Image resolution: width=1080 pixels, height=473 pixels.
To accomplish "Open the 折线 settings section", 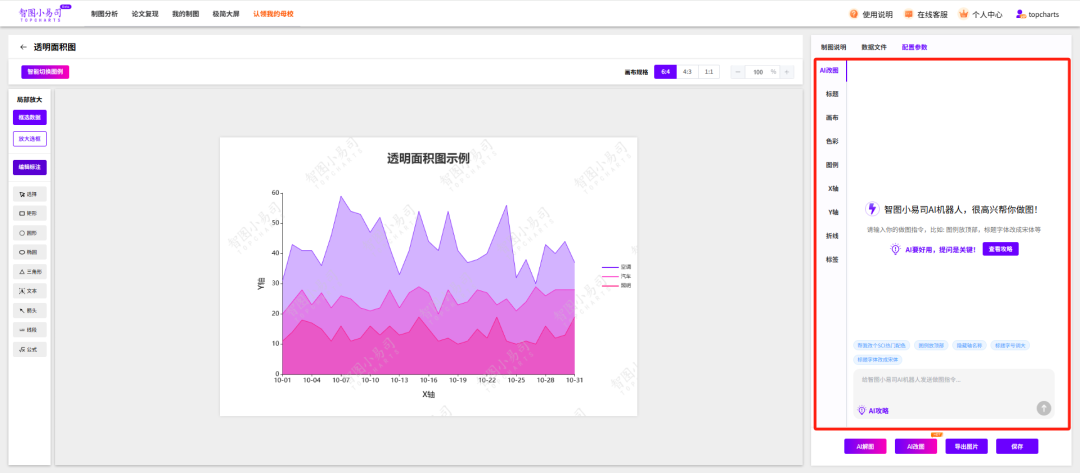I will point(831,236).
